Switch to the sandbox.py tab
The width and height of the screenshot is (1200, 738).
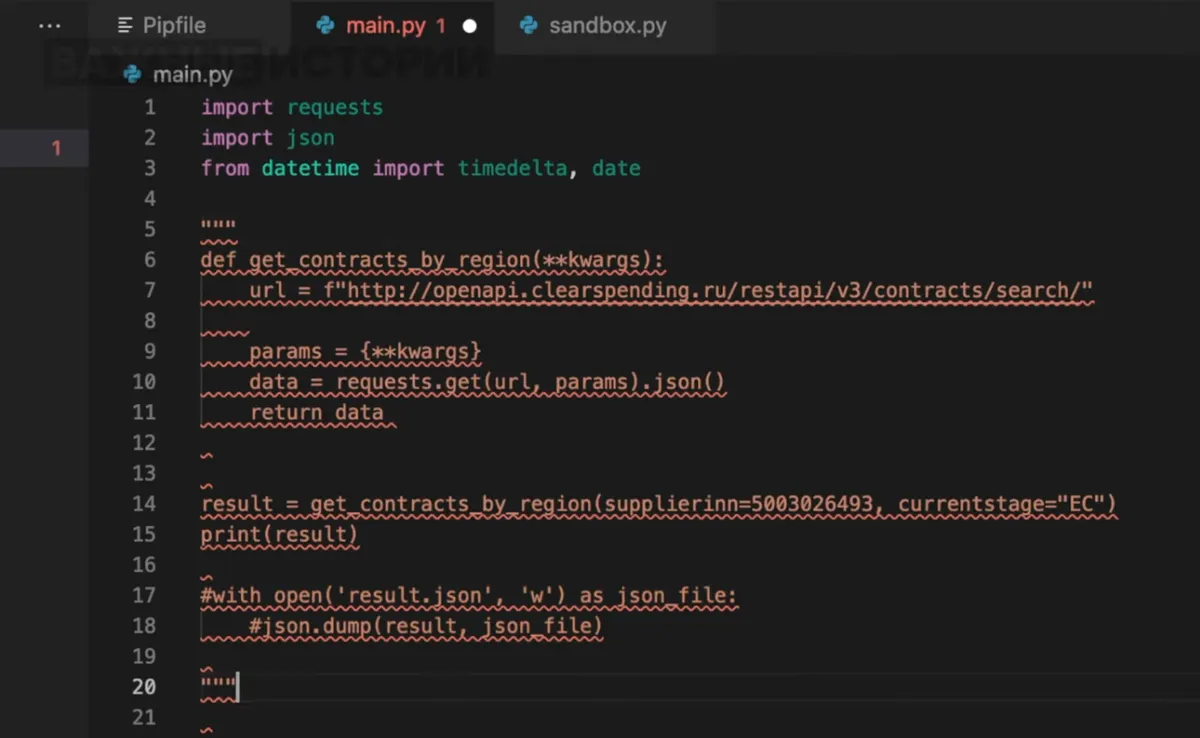(x=607, y=26)
